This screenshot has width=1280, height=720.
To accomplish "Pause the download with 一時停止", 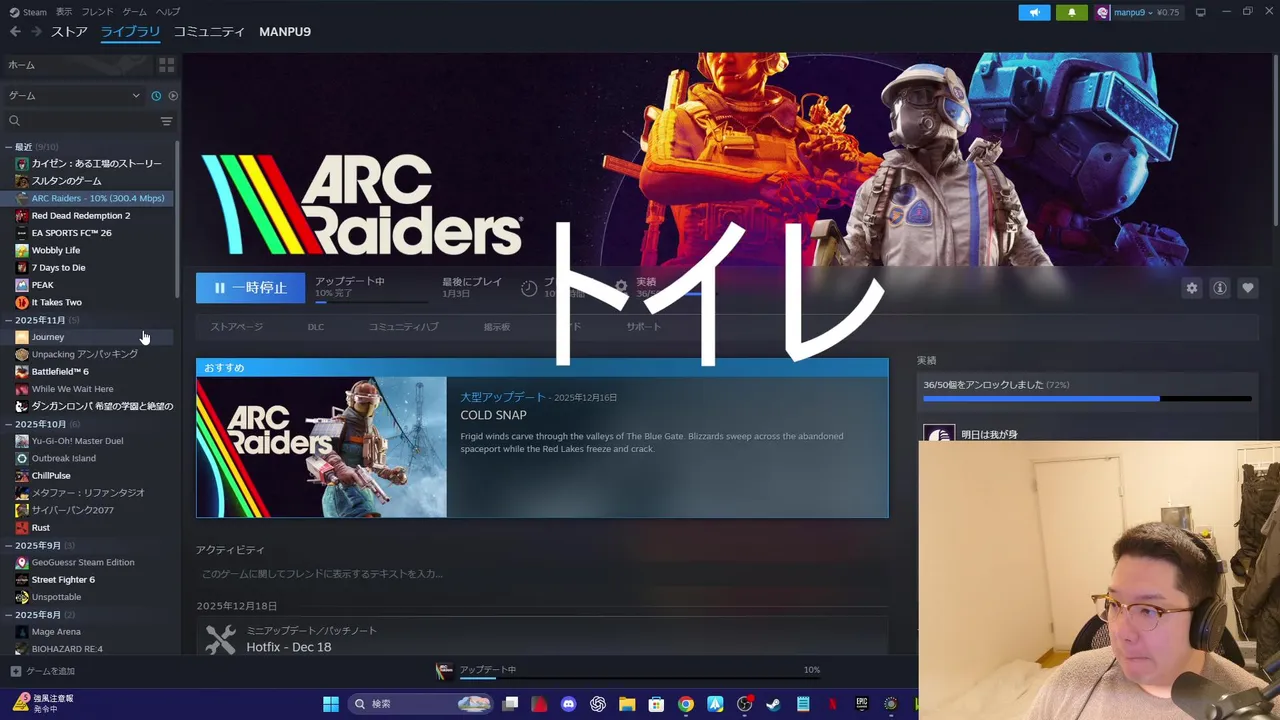I will 250,288.
